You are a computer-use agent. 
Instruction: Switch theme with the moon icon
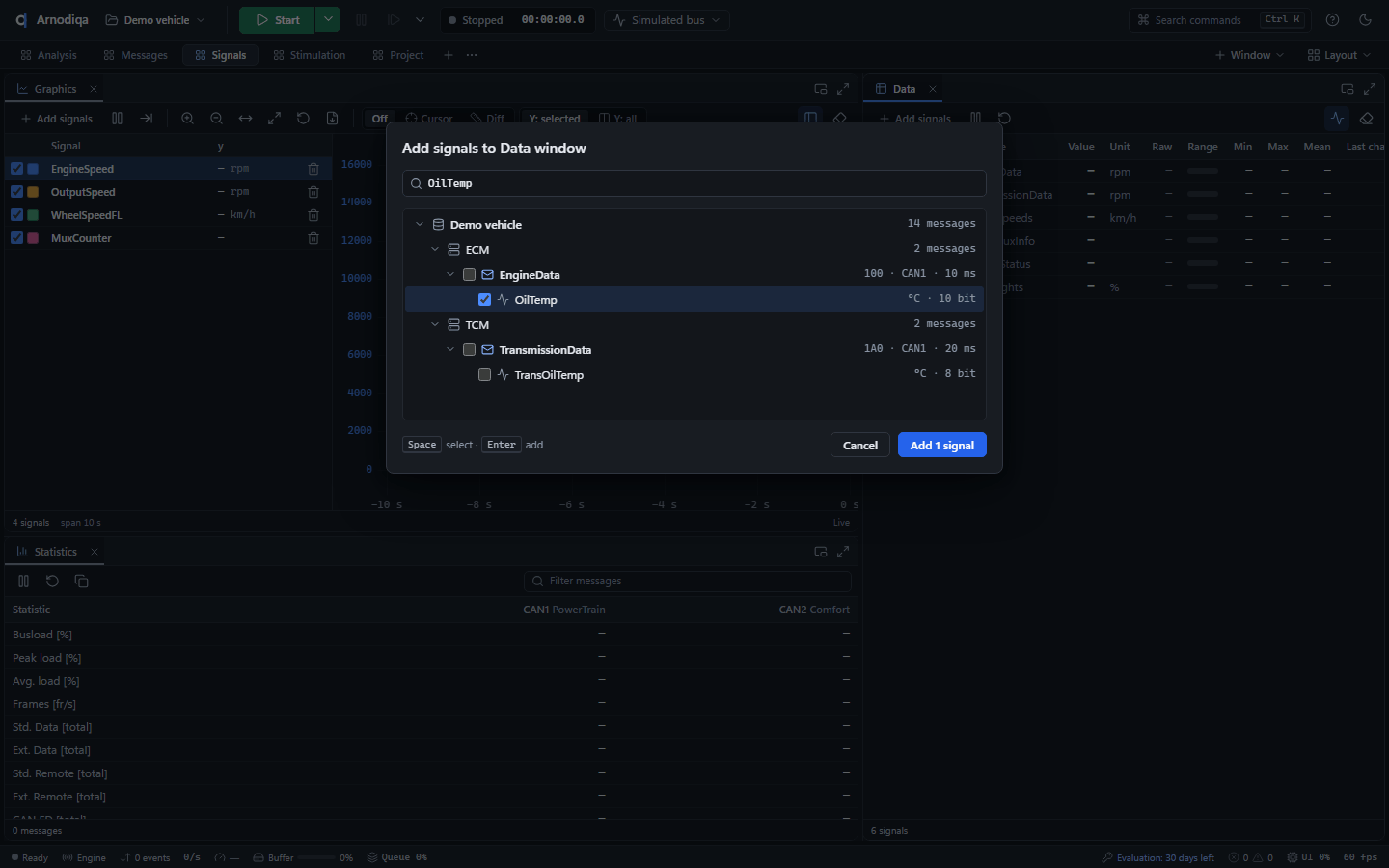coord(1365,20)
